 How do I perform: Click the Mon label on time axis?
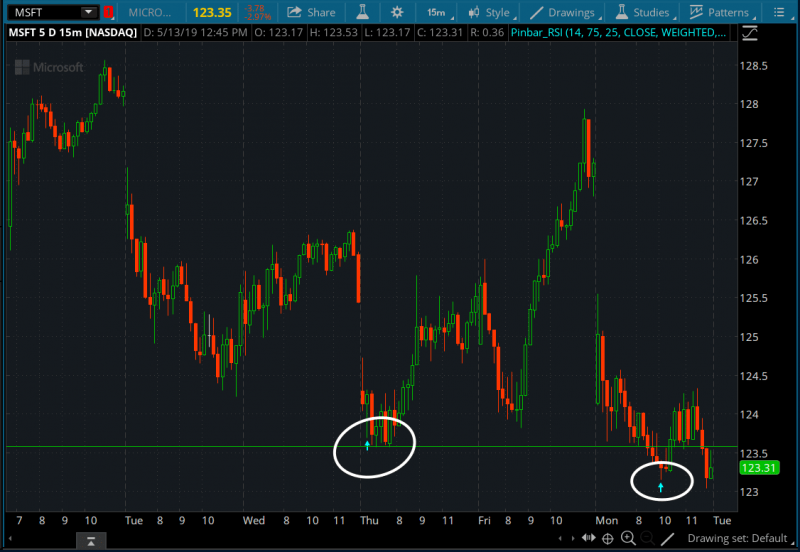pyautogui.click(x=607, y=520)
